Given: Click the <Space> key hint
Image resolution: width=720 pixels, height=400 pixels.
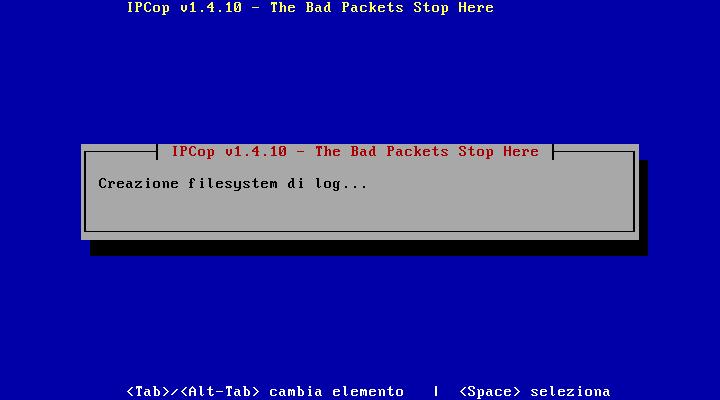Looking at the screenshot, I should 489,391.
